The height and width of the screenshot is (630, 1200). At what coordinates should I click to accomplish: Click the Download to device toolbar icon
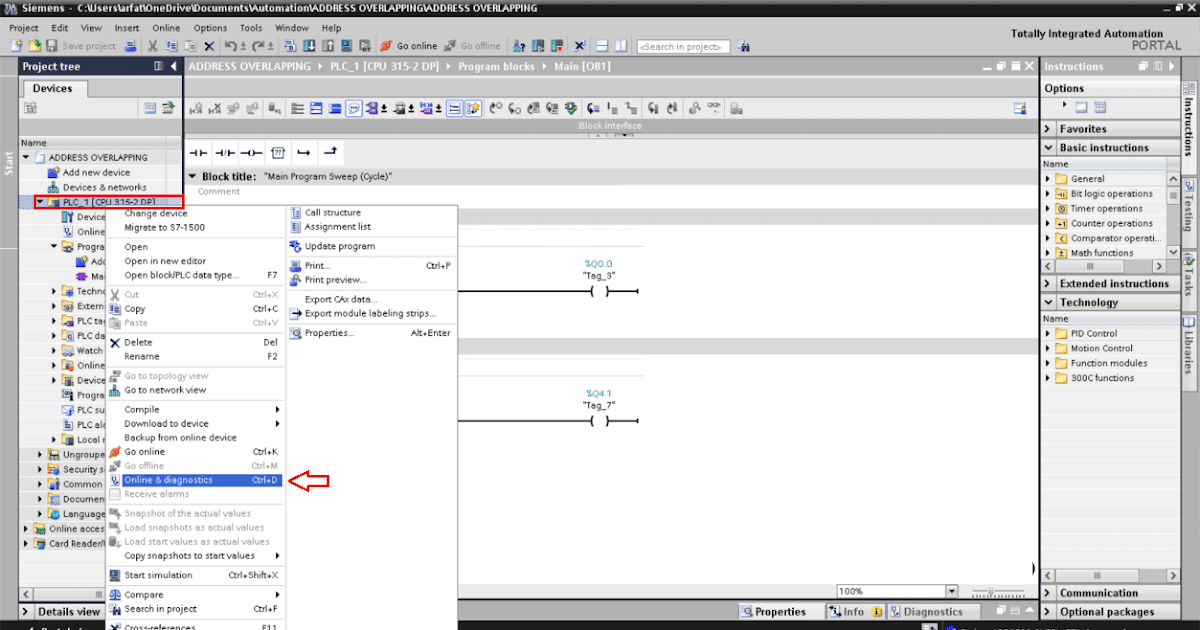(x=310, y=45)
